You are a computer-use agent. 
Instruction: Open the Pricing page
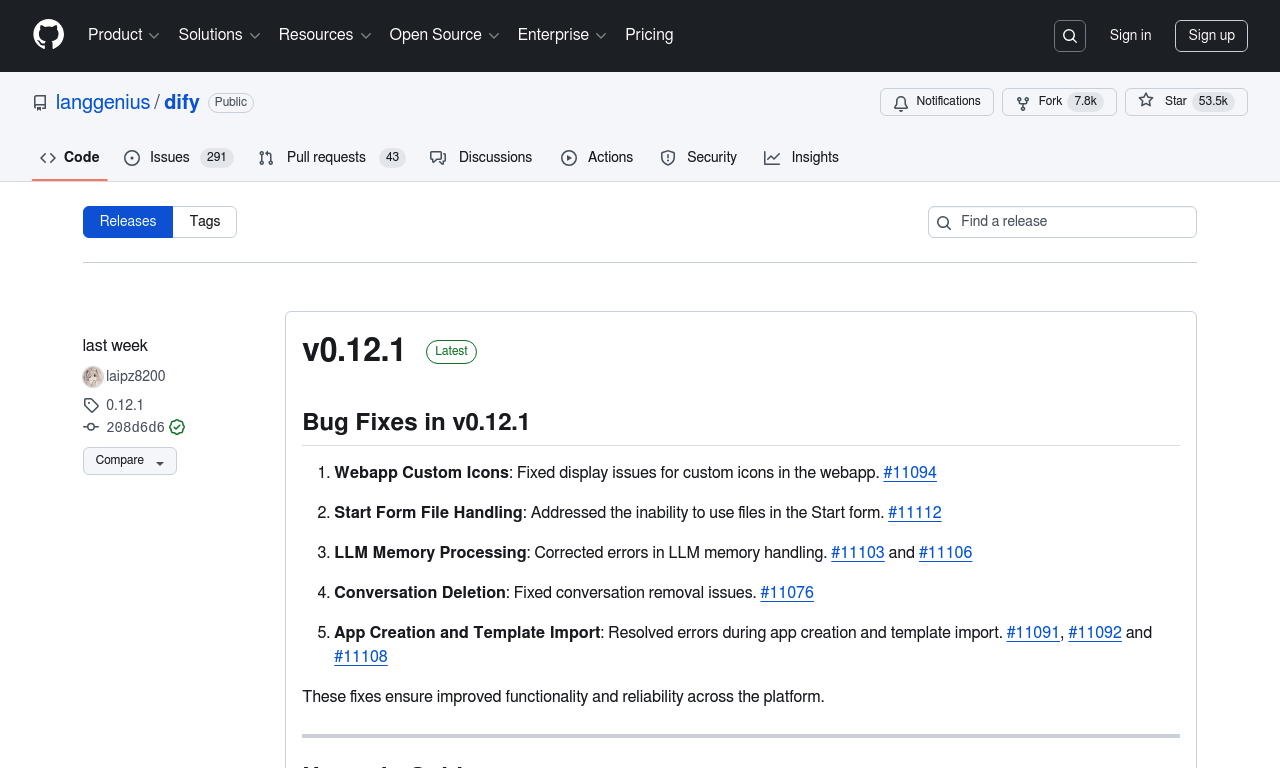click(649, 35)
